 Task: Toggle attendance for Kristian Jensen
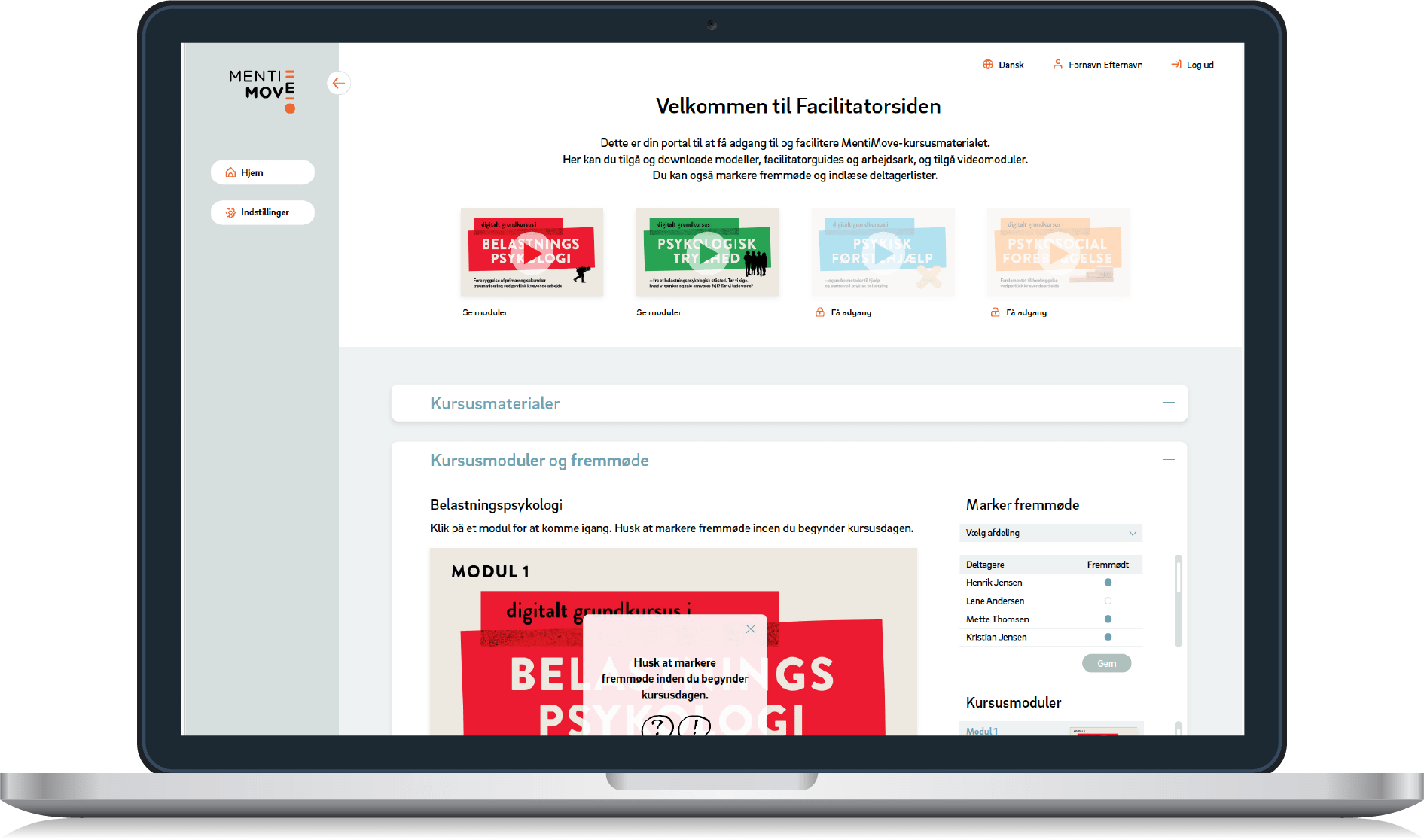click(x=1108, y=637)
